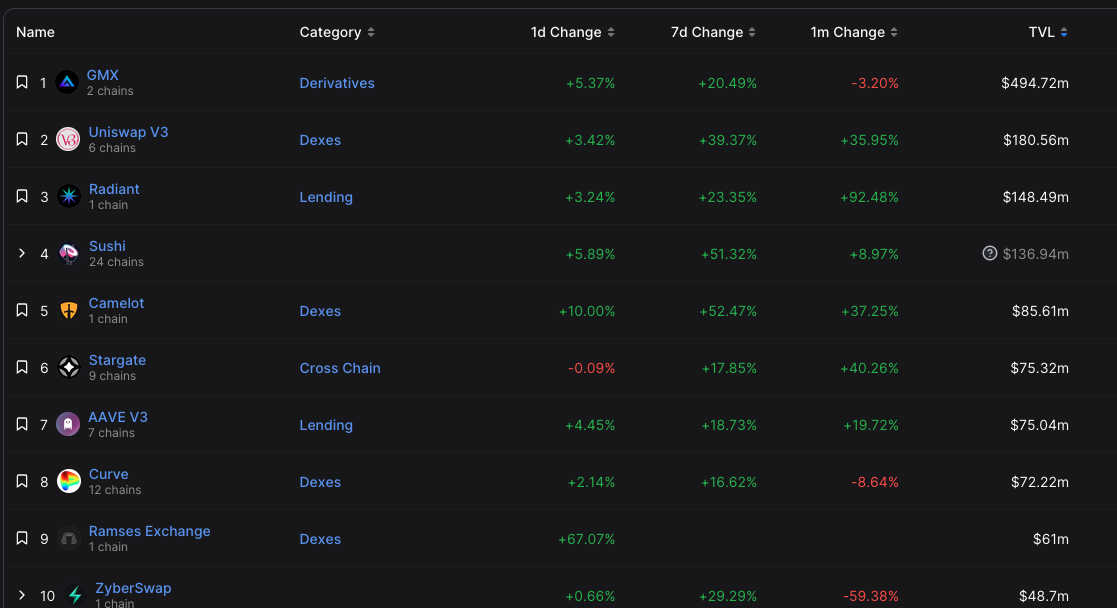This screenshot has width=1117, height=608.
Task: Click the AAVE V3 ghost logo
Action: pyautogui.click(x=68, y=425)
